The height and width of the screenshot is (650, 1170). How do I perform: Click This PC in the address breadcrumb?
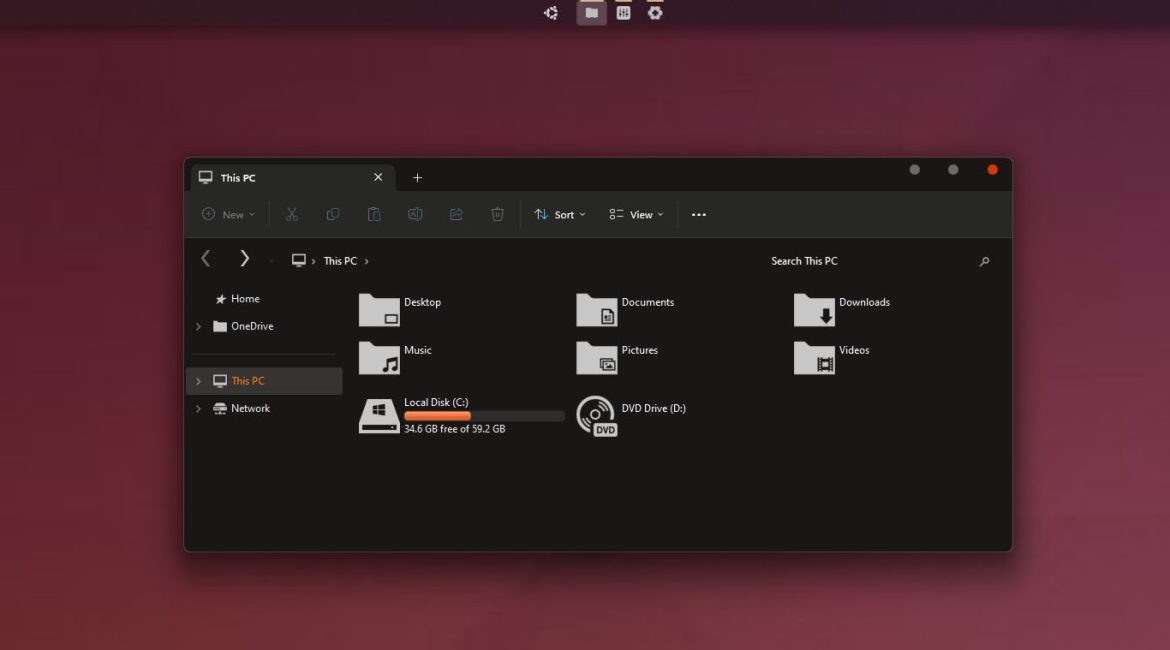[340, 261]
